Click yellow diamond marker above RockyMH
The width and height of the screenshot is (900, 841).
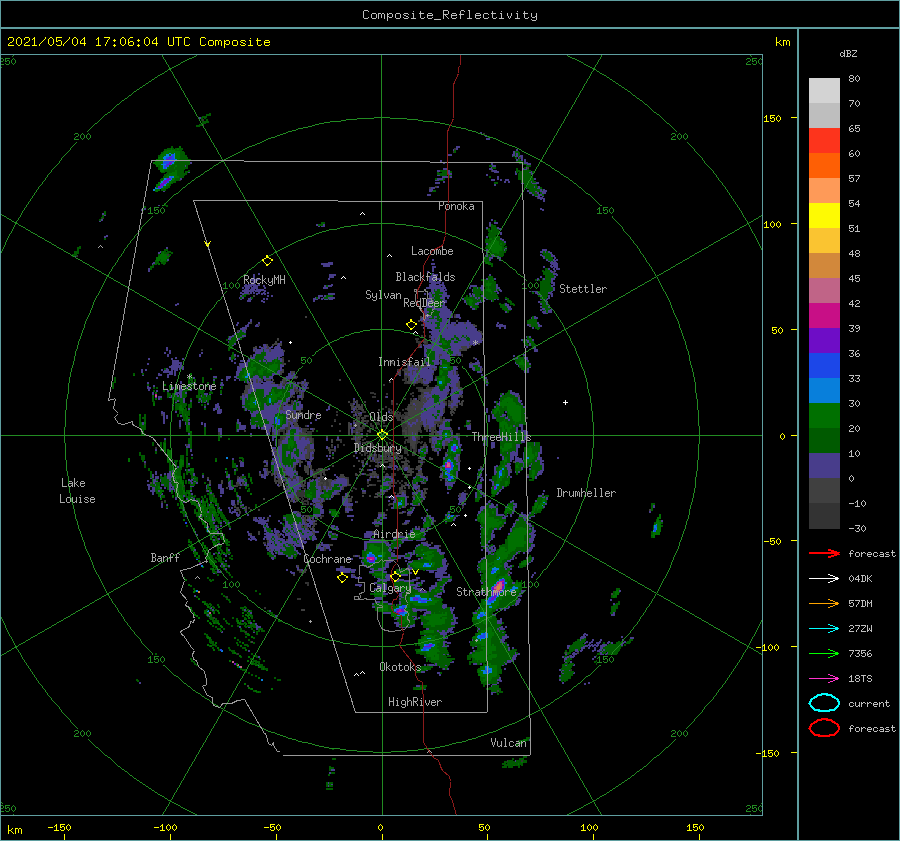click(267, 261)
